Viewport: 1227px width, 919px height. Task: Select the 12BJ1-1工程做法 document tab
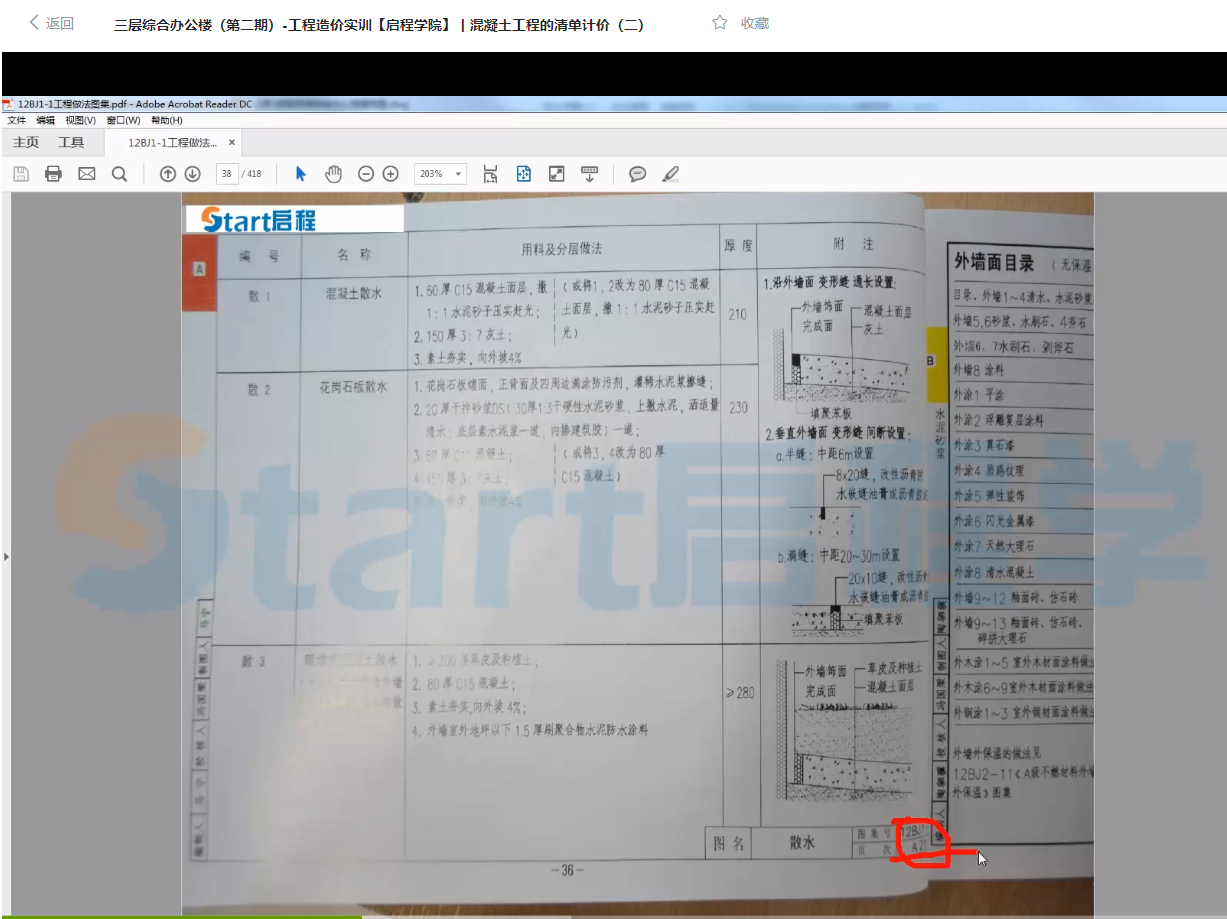pyautogui.click(x=172, y=143)
